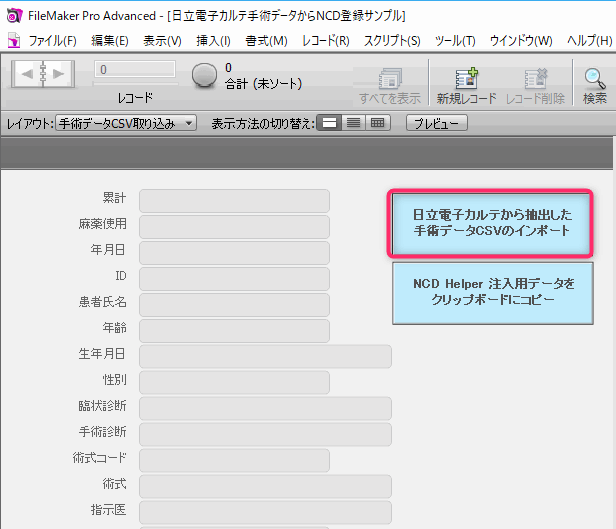Go to previous record using left book arrow
The width and height of the screenshot is (616, 529).
point(27,74)
